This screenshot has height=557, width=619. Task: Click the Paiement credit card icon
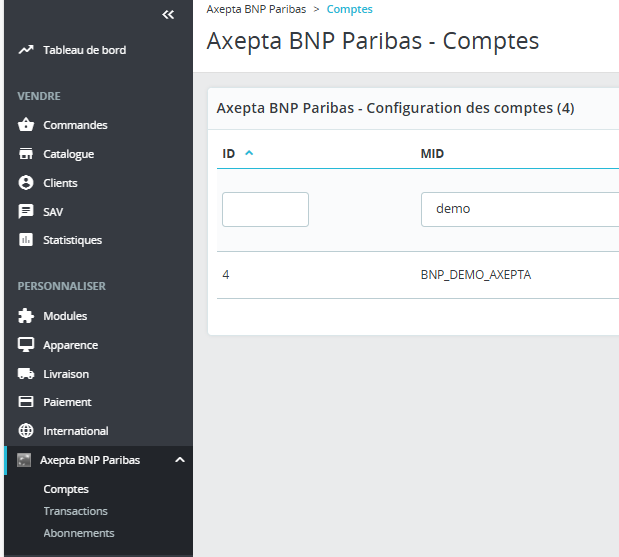26,402
